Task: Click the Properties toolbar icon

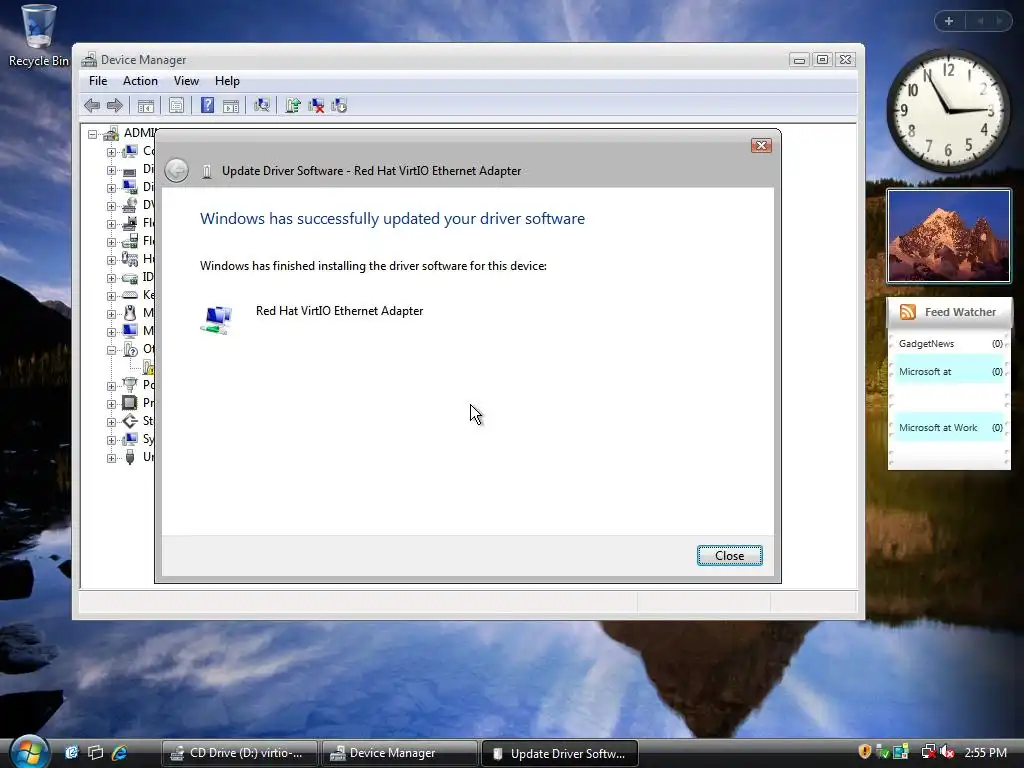Action: (x=176, y=106)
